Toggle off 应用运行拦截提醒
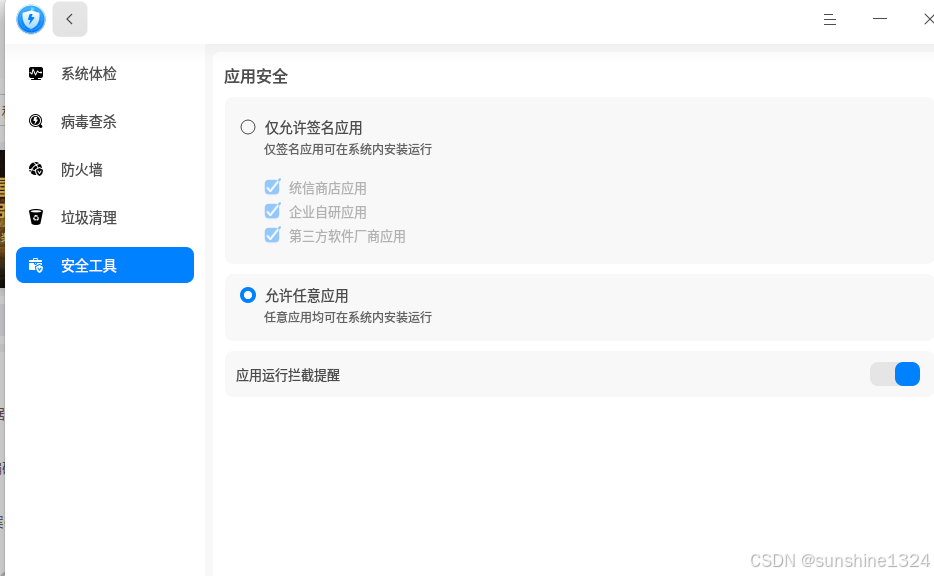This screenshot has width=934, height=576. (x=895, y=373)
